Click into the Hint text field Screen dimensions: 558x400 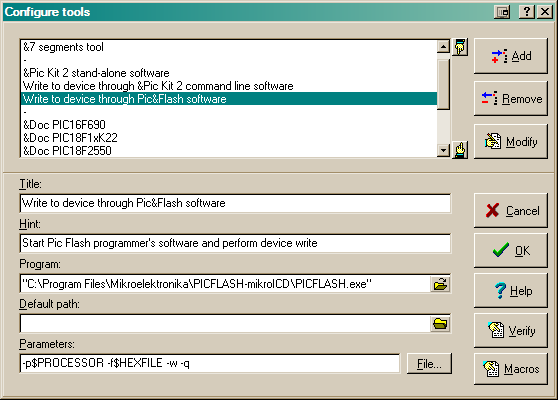coord(235,243)
